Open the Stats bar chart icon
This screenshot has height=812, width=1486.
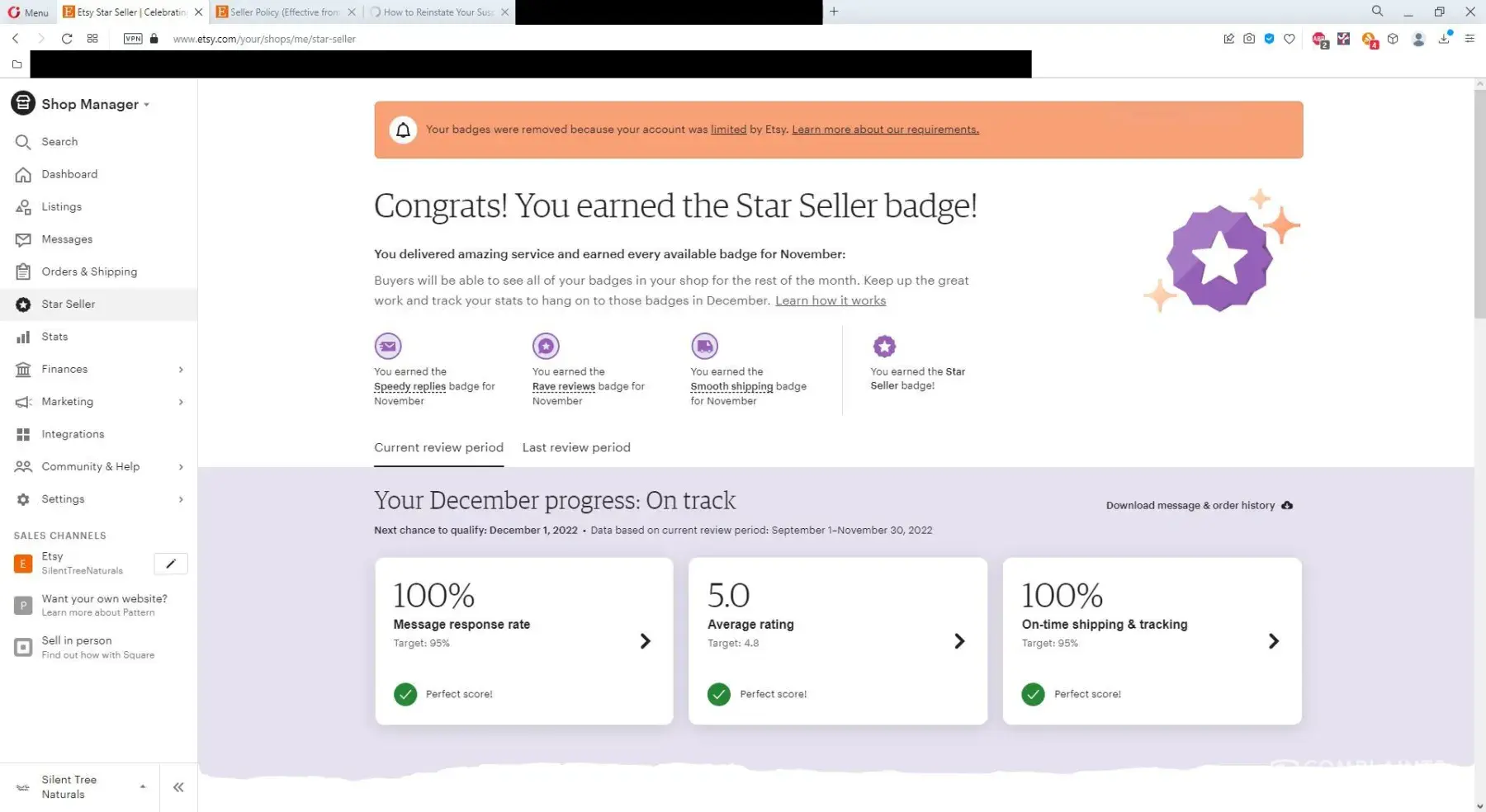[x=23, y=337]
